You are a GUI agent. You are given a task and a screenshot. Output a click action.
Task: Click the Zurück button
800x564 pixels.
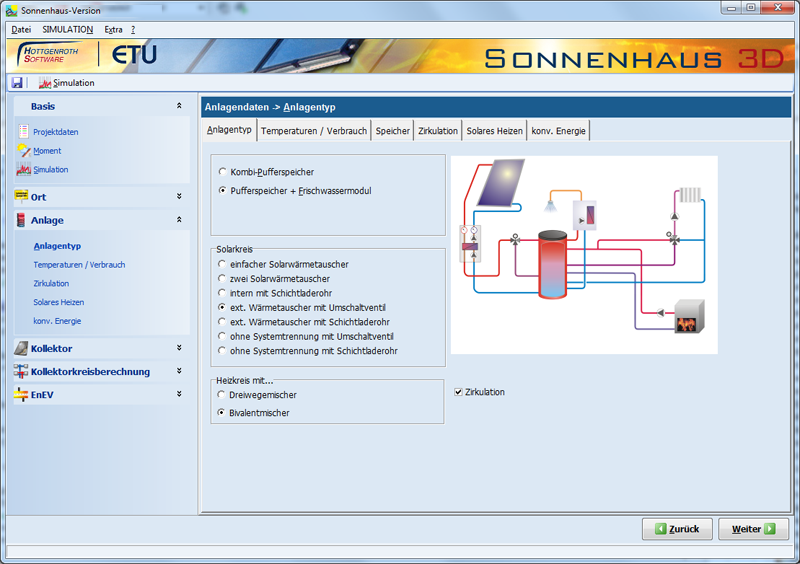677,529
